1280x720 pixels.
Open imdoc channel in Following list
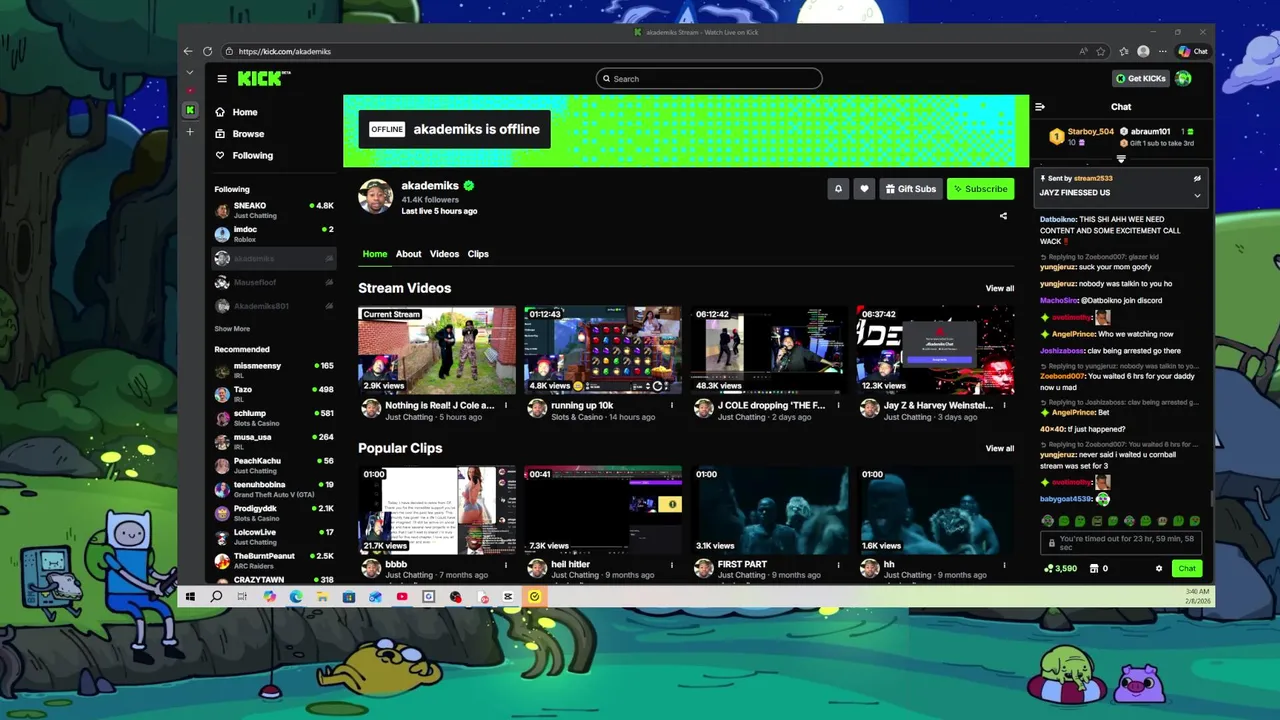point(274,234)
